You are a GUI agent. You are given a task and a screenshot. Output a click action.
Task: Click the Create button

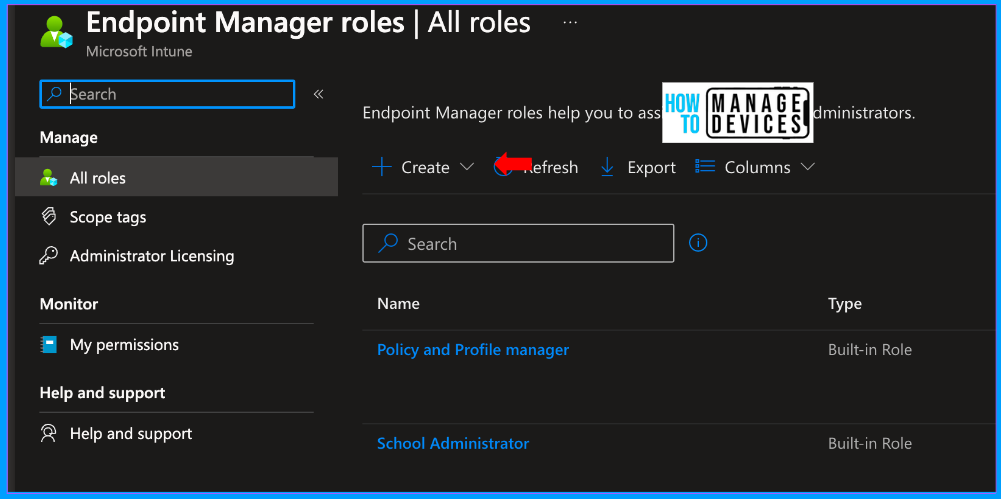pyautogui.click(x=423, y=167)
